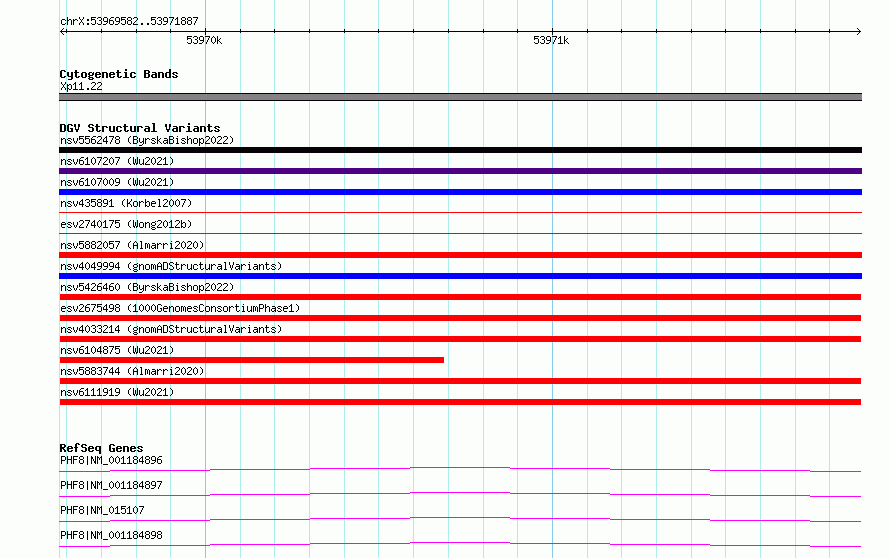Screen dimensions: 890x558
Task: Click the Xp11.22 band label
Action: [x=81, y=86]
